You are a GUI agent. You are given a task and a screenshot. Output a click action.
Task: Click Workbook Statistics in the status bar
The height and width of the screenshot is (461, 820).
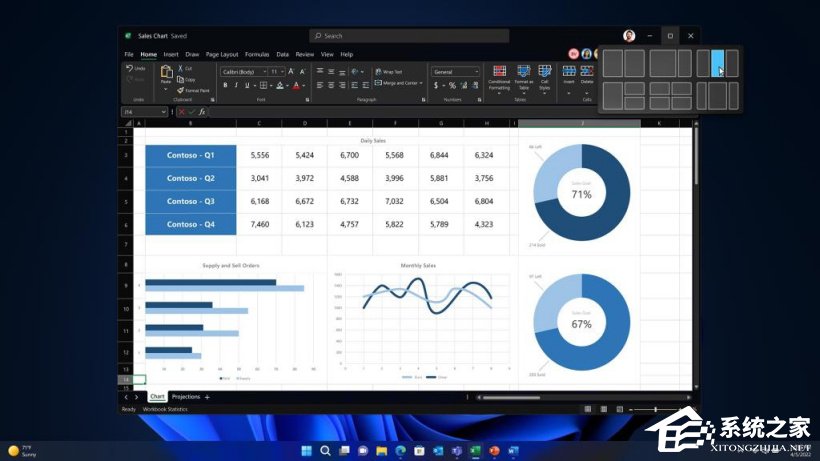(x=164, y=409)
